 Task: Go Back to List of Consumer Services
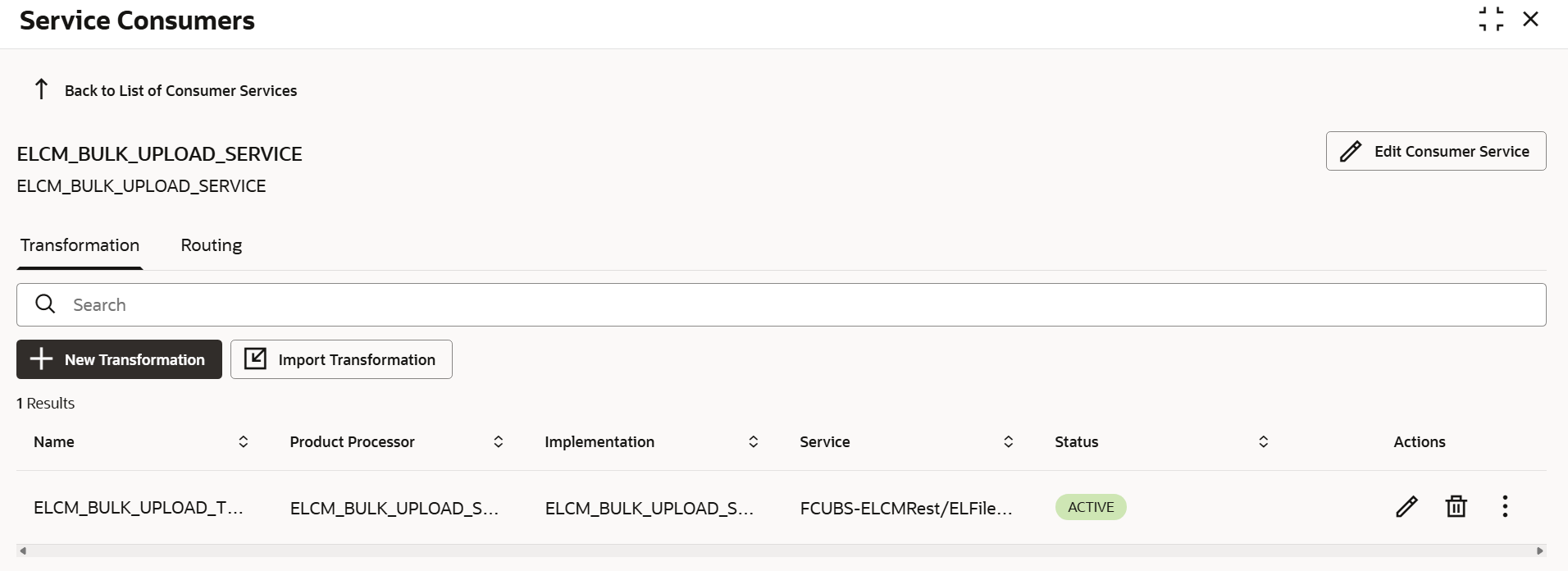pyautogui.click(x=180, y=90)
